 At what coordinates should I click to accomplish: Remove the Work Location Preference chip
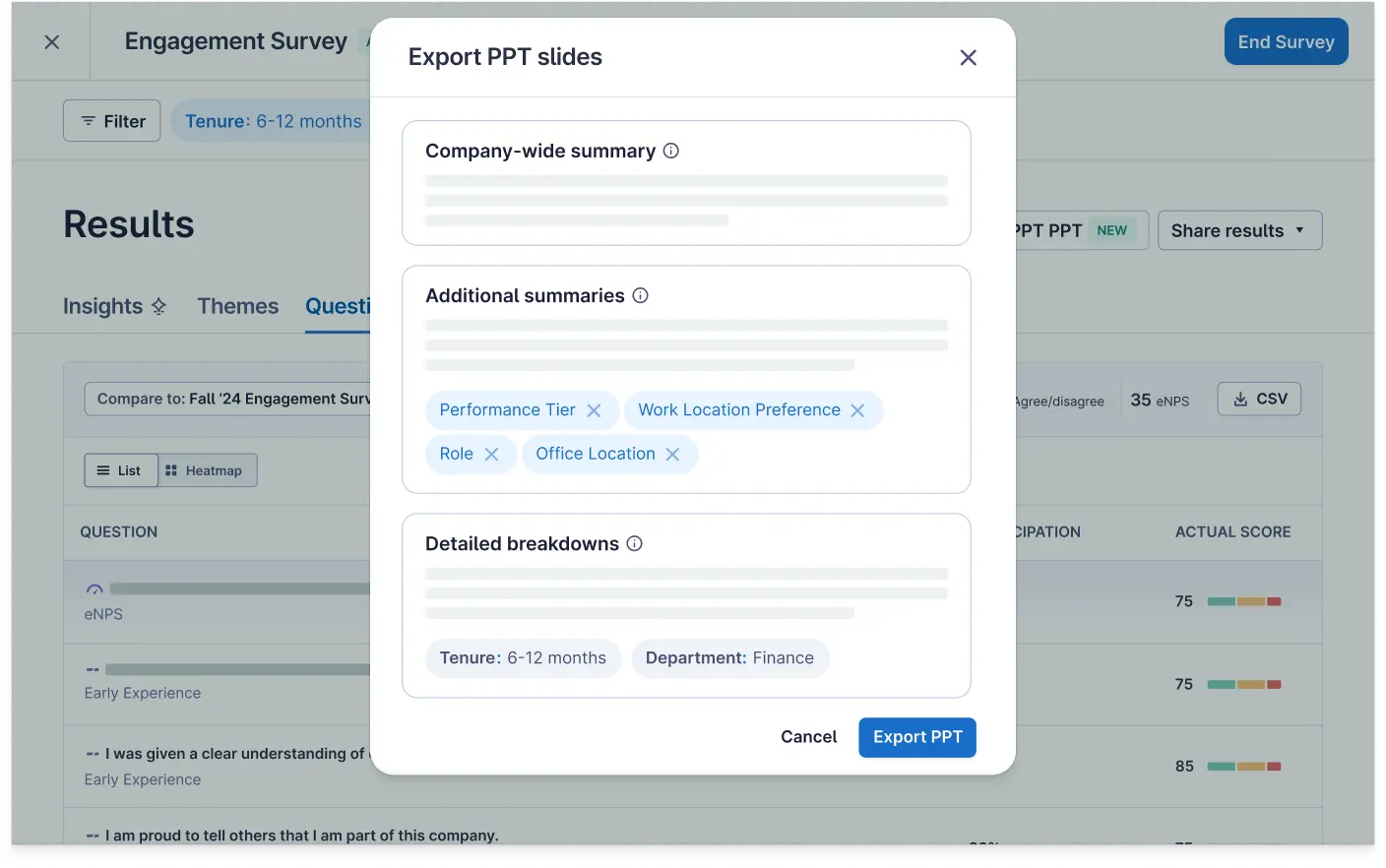857,410
